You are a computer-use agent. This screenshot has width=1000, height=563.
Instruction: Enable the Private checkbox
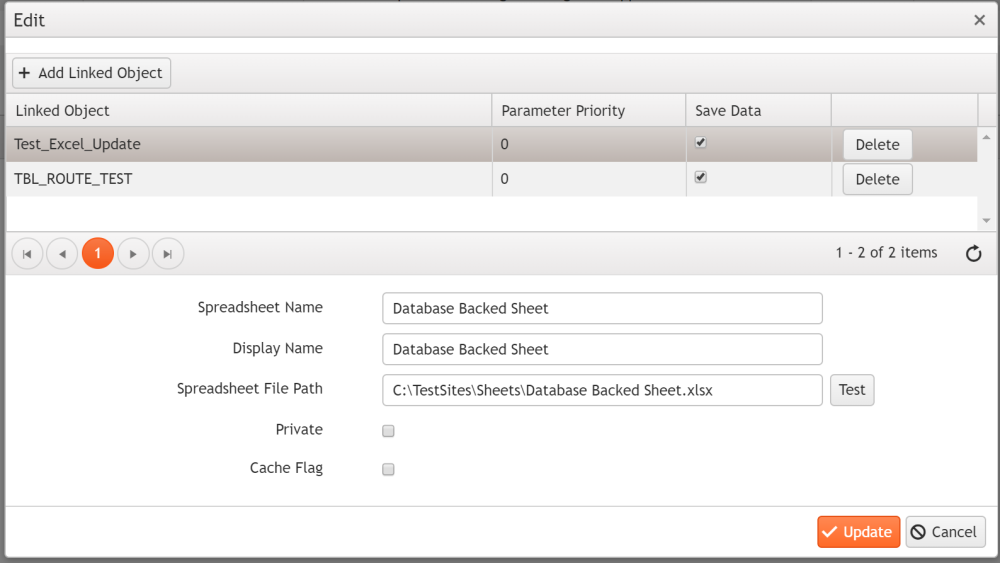pyautogui.click(x=389, y=431)
